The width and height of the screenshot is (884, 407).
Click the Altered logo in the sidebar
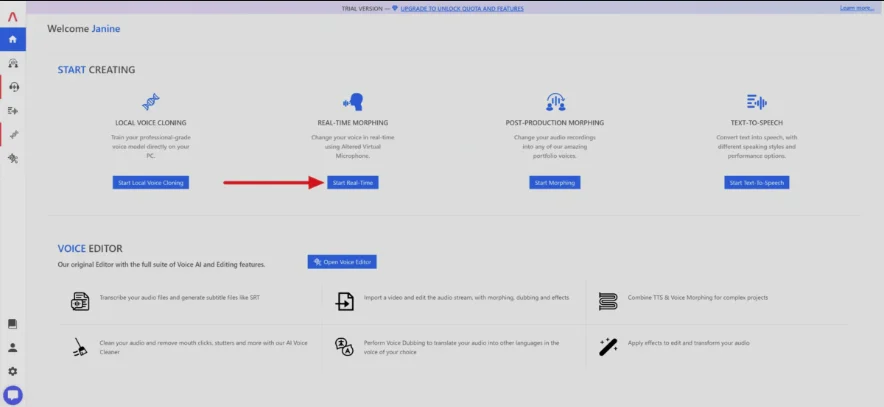point(12,17)
